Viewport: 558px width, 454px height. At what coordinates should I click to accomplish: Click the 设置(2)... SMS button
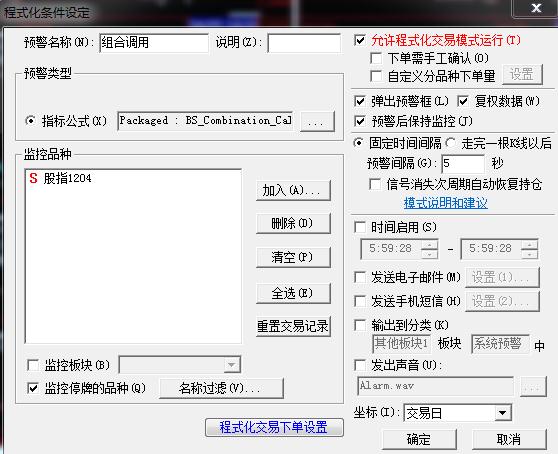click(502, 301)
